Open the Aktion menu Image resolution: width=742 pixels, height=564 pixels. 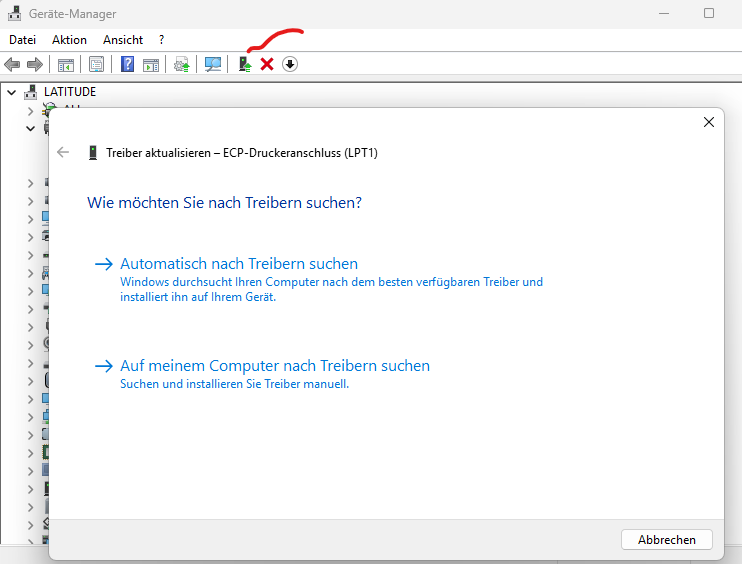pyautogui.click(x=69, y=40)
